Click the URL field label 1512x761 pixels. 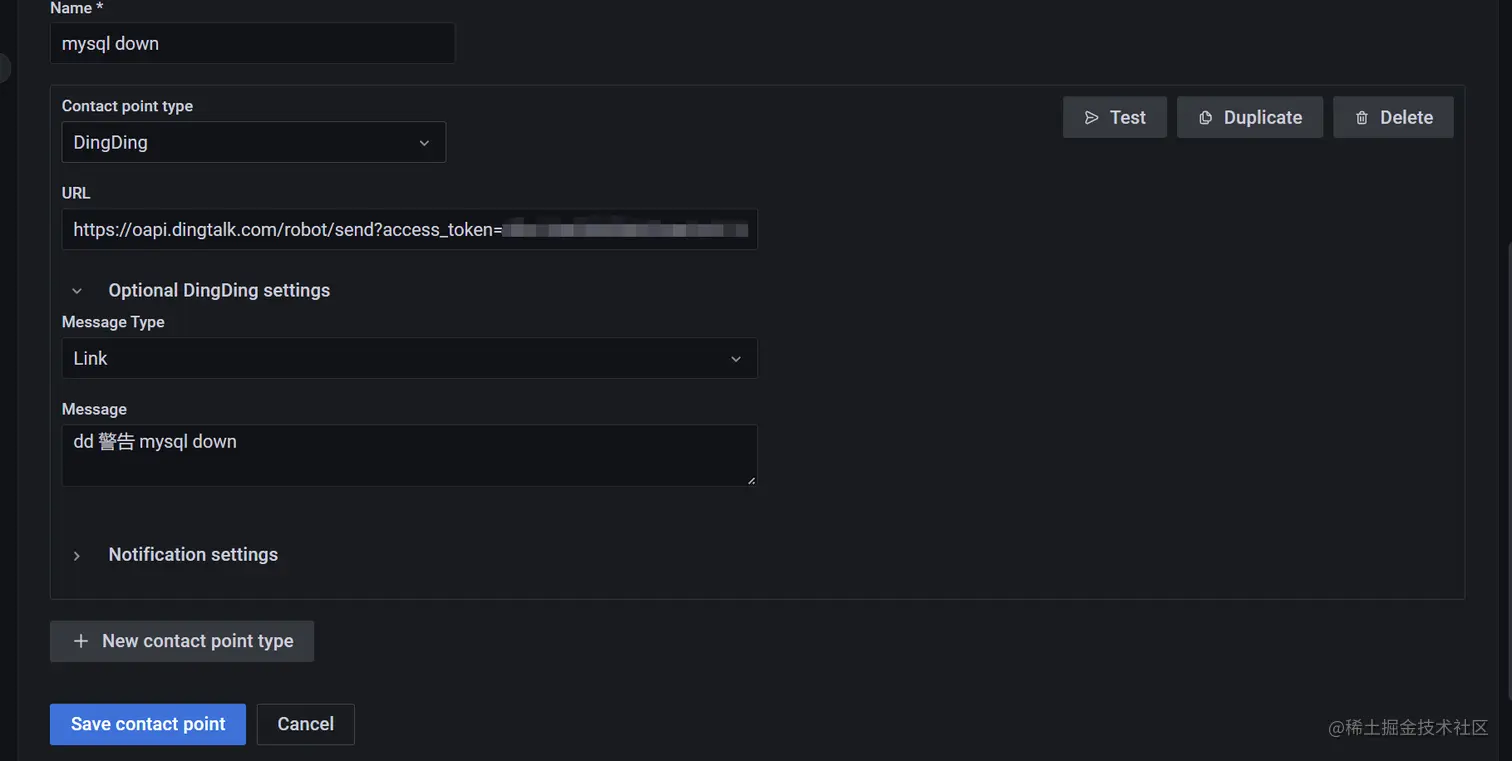click(x=76, y=193)
